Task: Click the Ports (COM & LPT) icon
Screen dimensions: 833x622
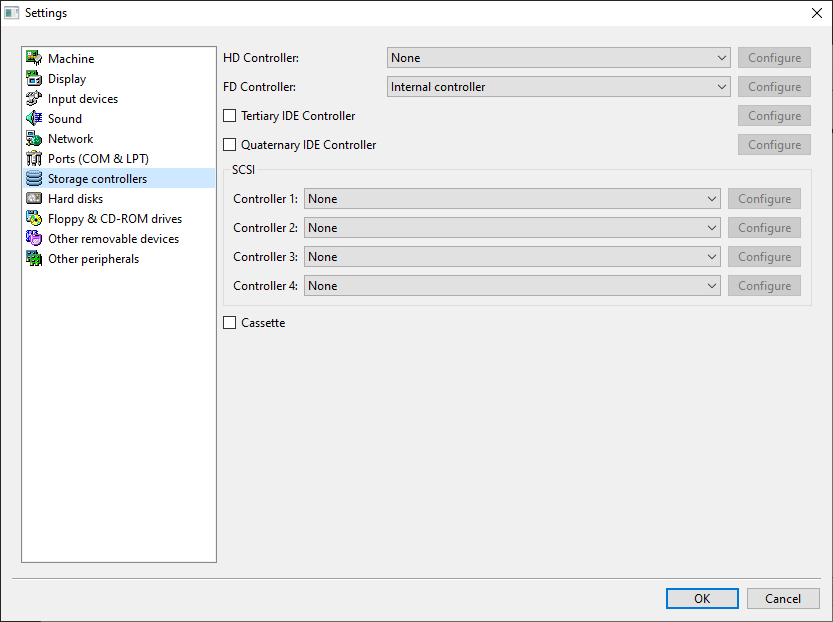Action: tap(34, 158)
